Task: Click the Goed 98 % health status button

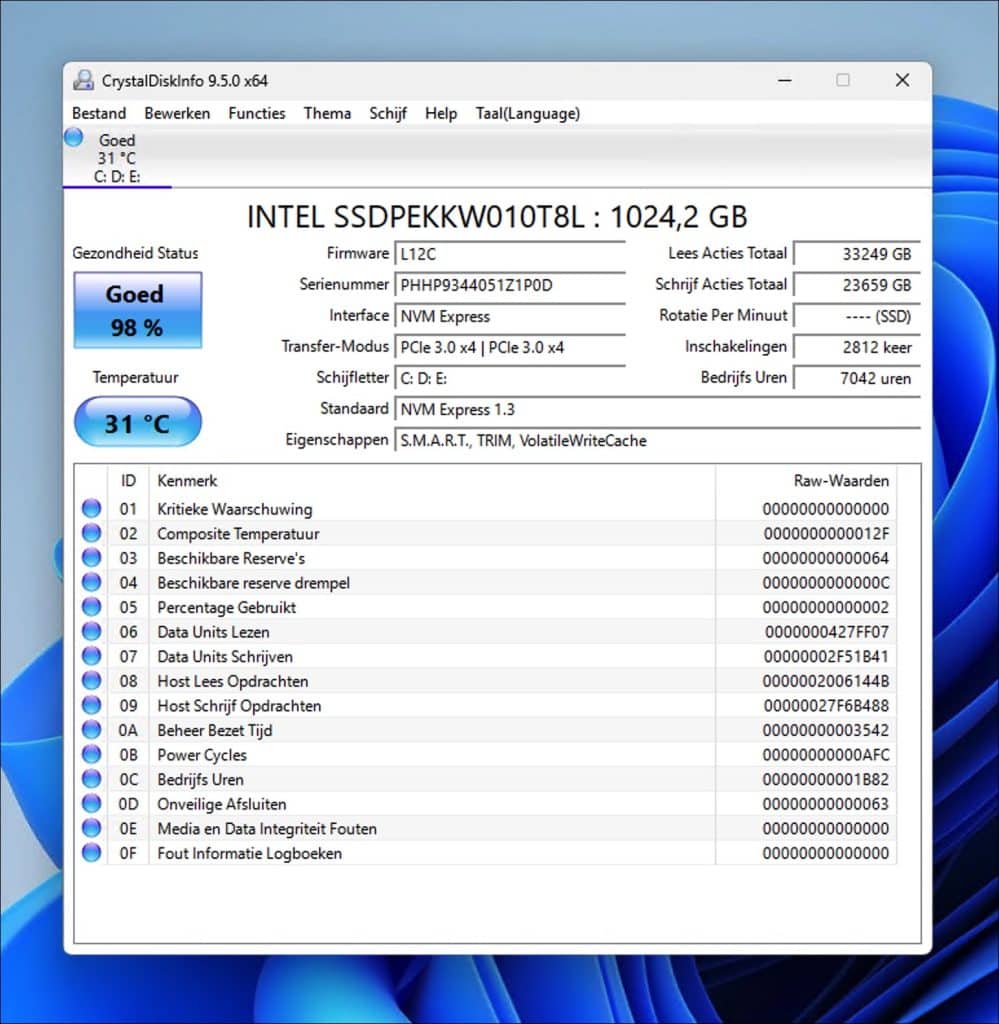Action: point(138,310)
